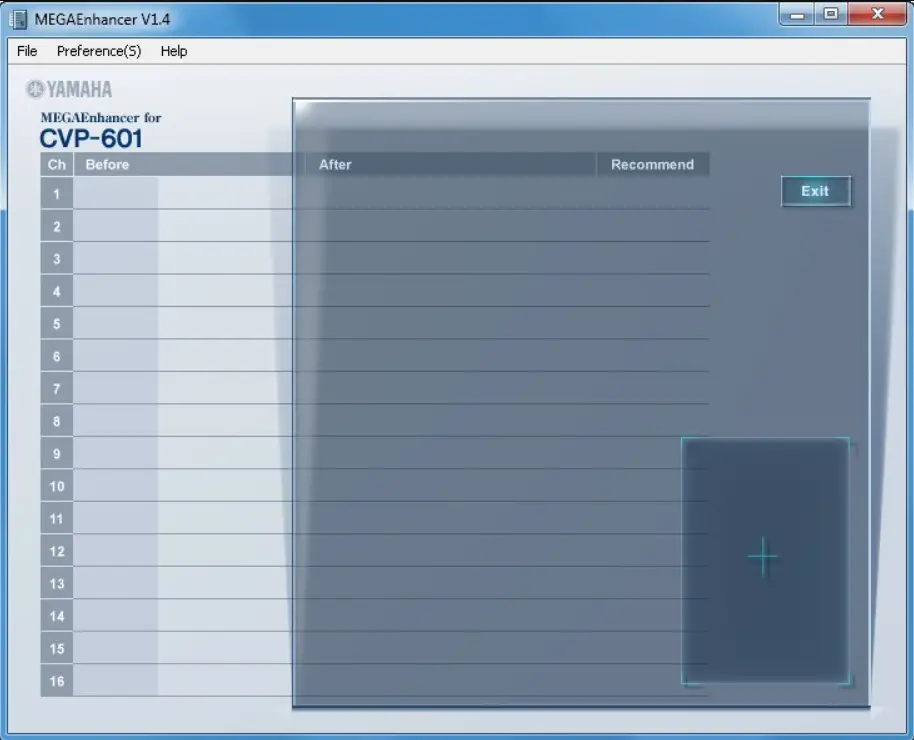This screenshot has height=740, width=914.
Task: Open the Preference(S) menu
Action: point(98,51)
